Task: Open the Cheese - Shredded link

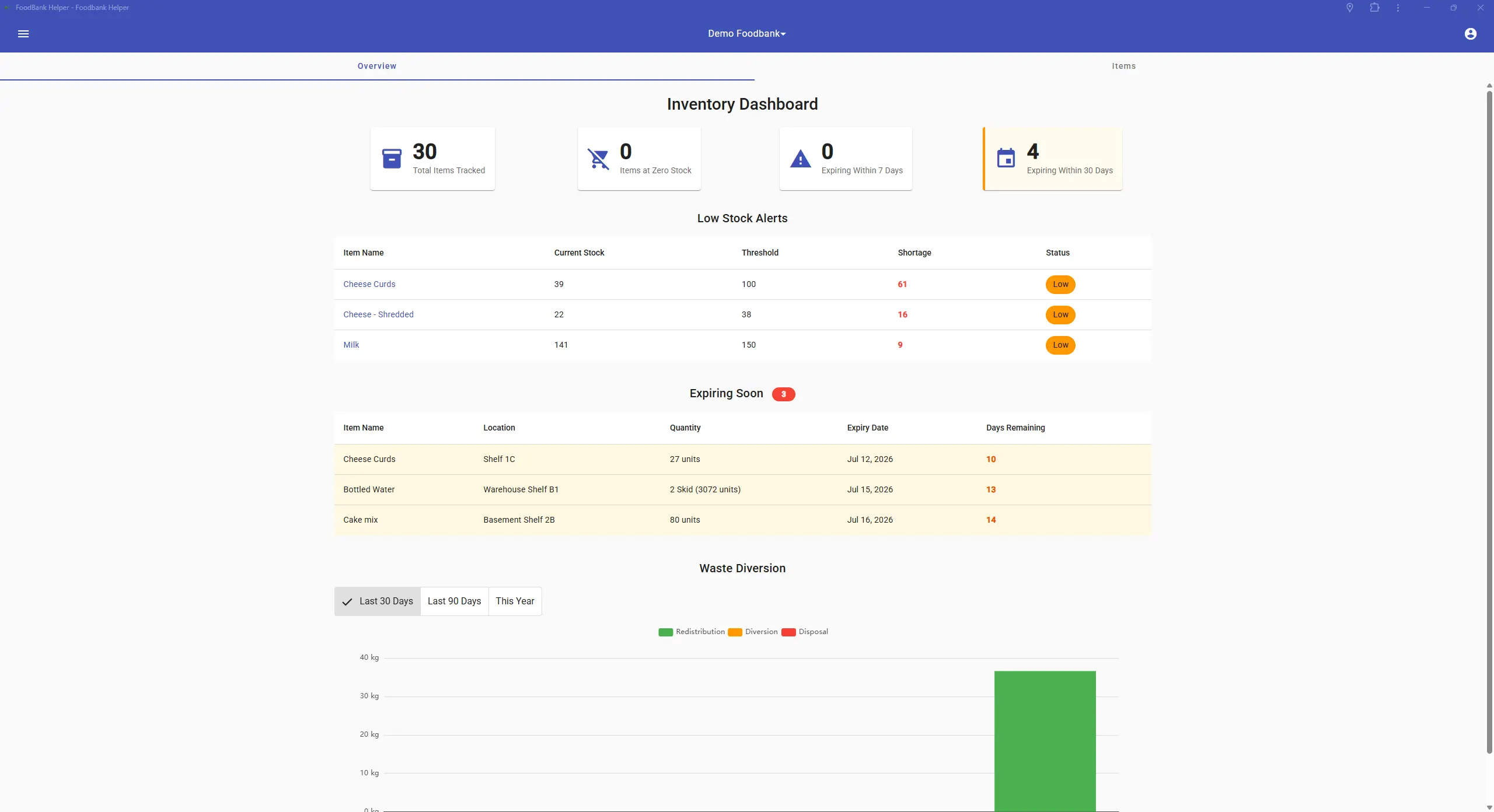Action: click(378, 314)
